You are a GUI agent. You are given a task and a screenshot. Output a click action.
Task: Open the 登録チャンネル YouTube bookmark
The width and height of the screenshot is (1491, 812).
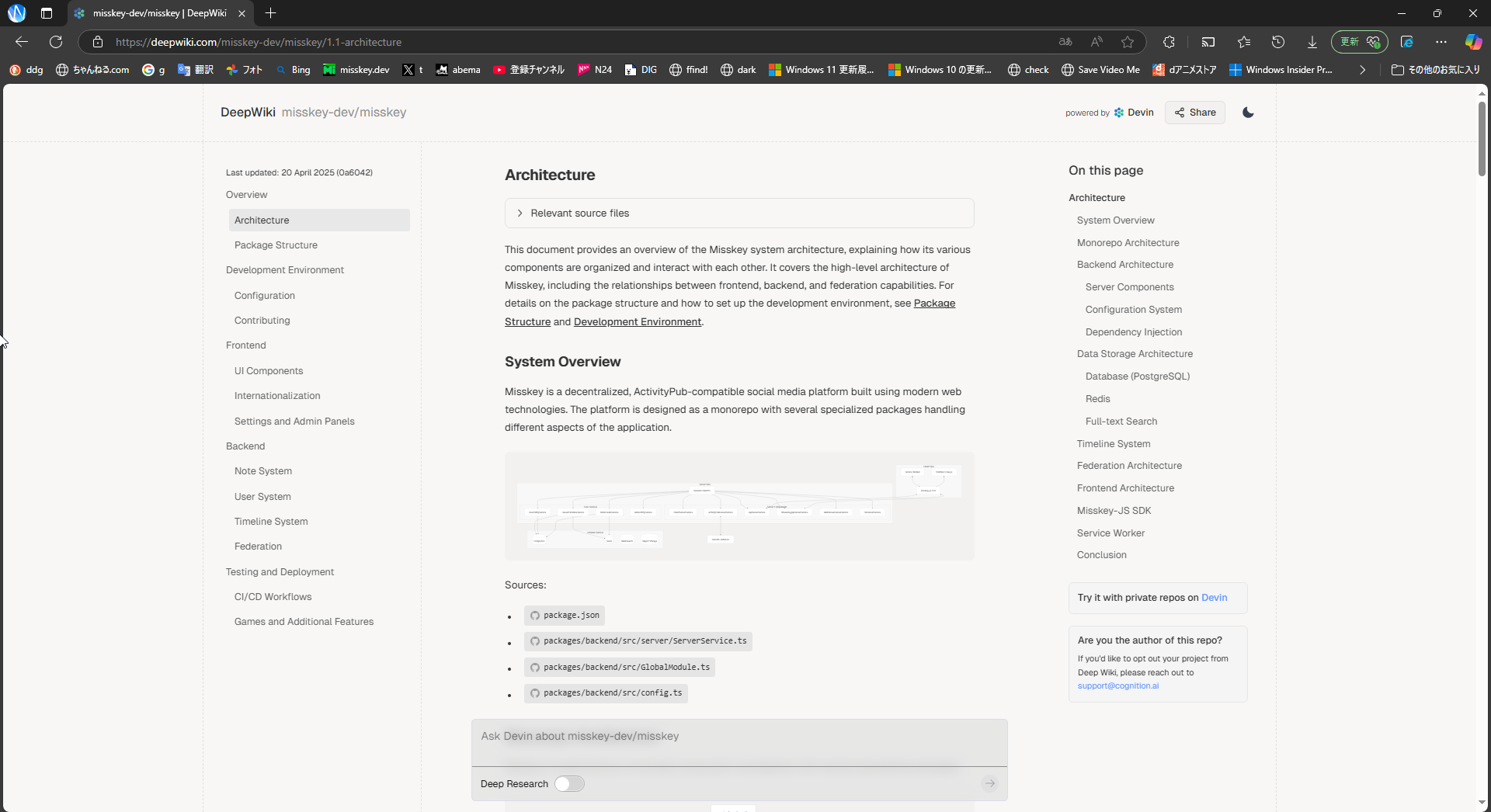point(529,70)
